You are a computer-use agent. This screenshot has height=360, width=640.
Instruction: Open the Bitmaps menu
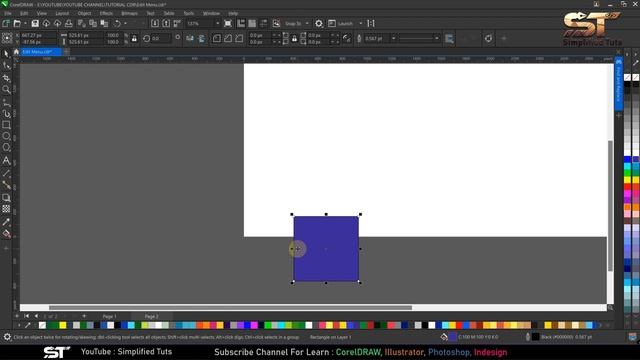[x=129, y=13]
